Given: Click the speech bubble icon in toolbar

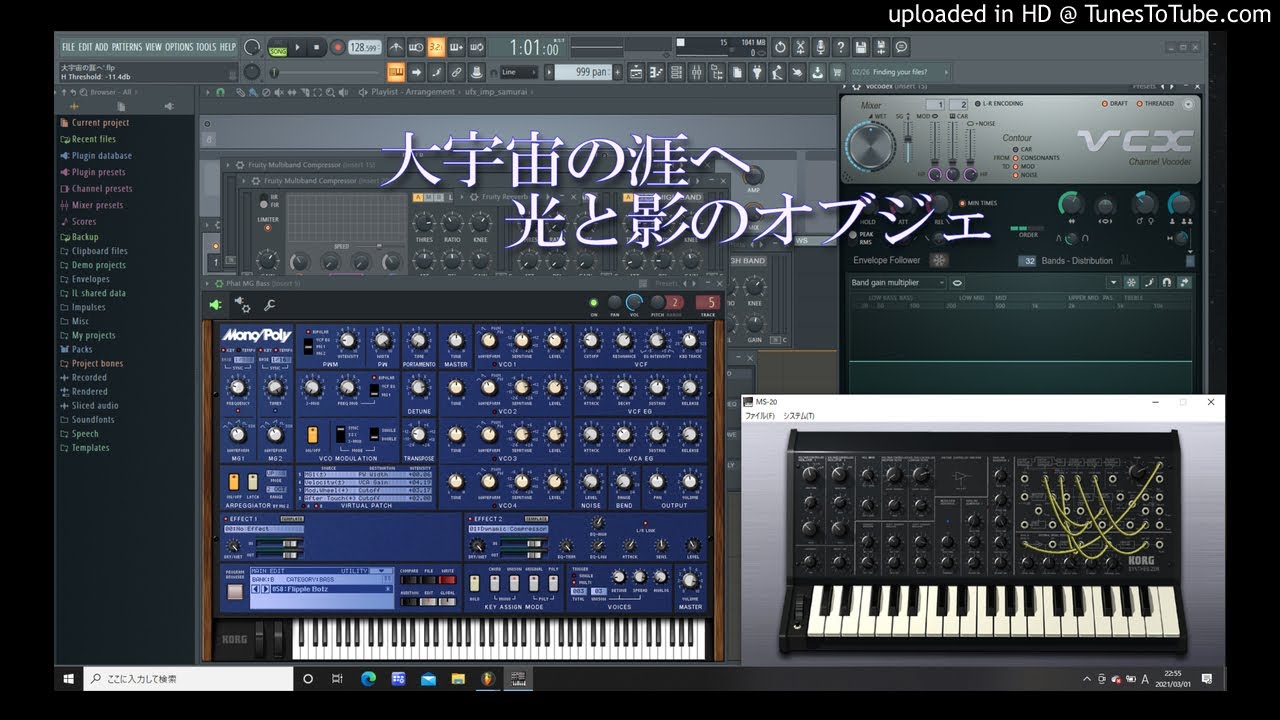Looking at the screenshot, I should (901, 47).
